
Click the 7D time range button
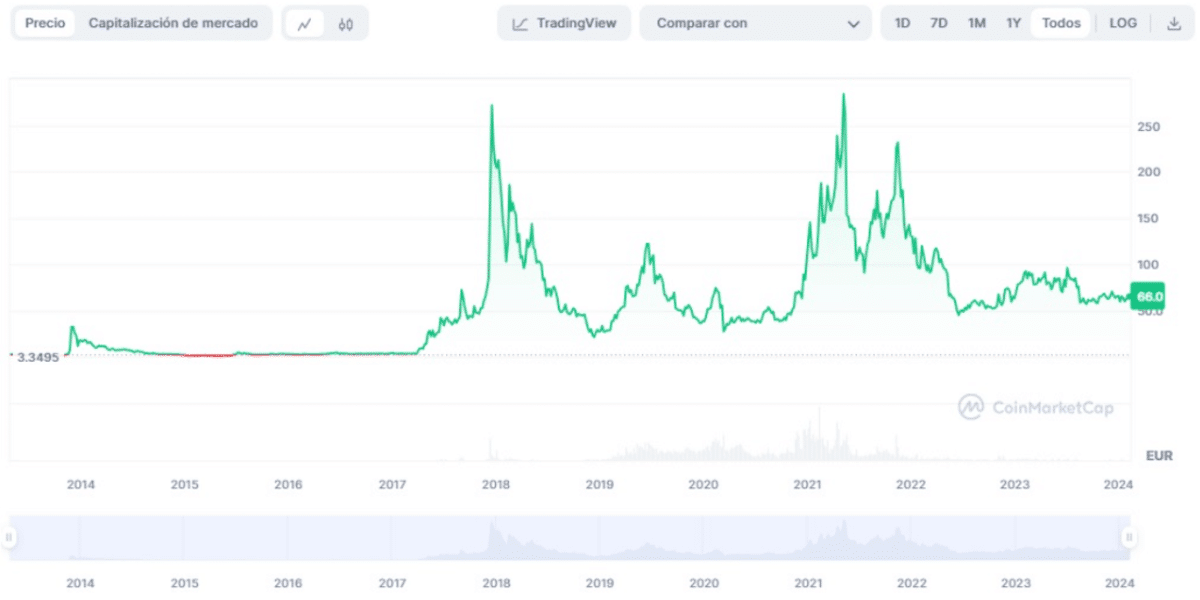point(941,22)
